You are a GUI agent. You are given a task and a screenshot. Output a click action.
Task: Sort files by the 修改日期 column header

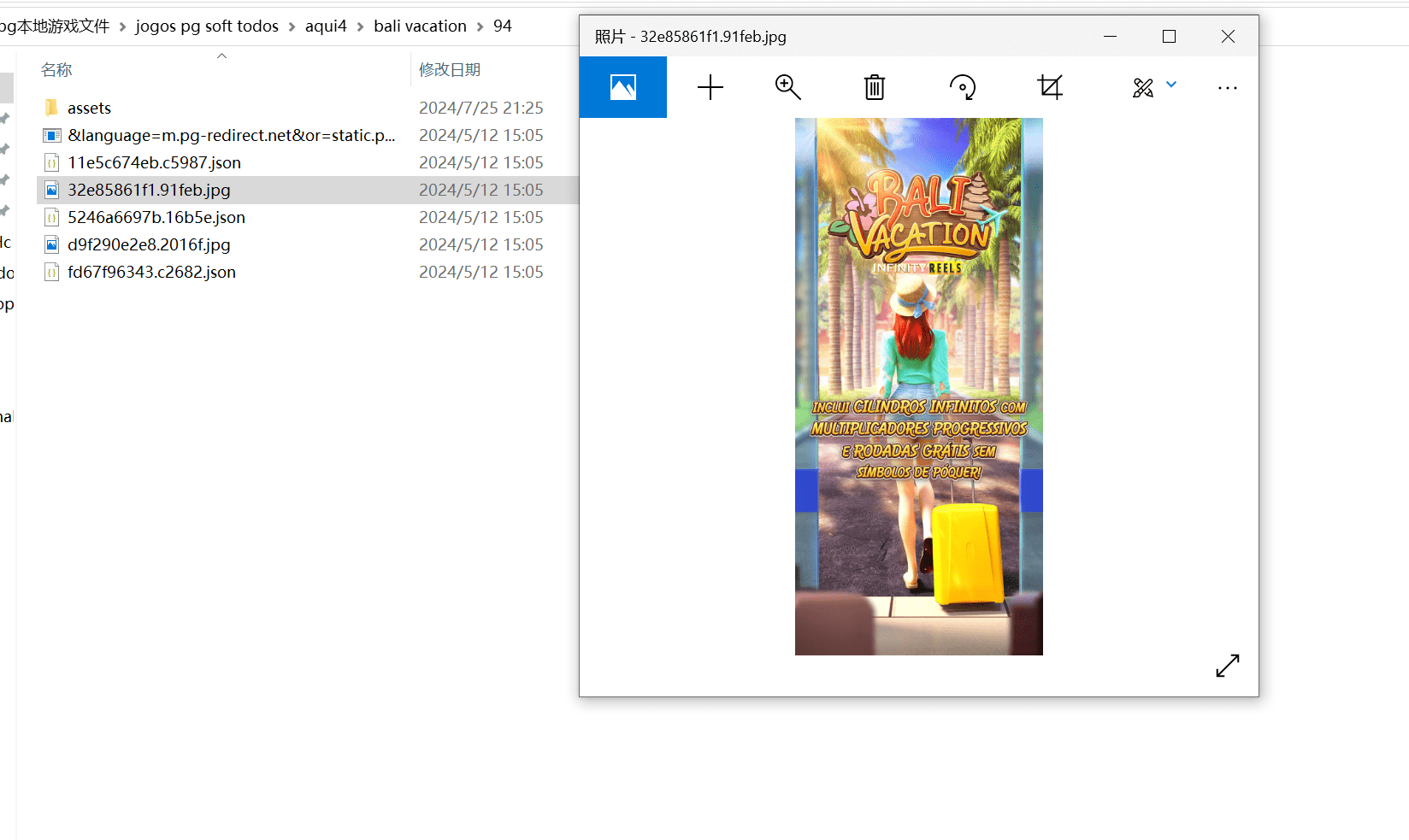point(450,70)
